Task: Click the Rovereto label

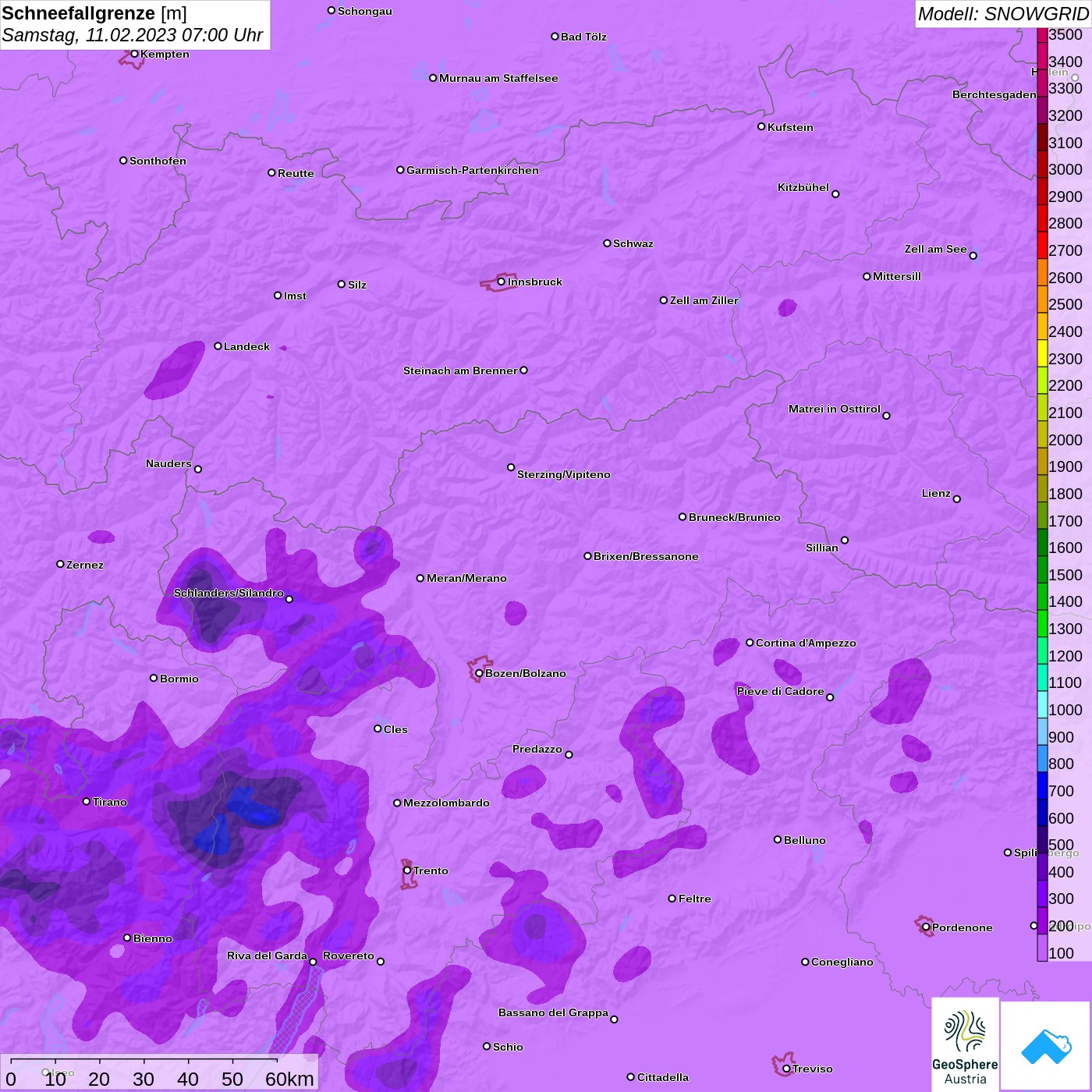Action: (349, 955)
